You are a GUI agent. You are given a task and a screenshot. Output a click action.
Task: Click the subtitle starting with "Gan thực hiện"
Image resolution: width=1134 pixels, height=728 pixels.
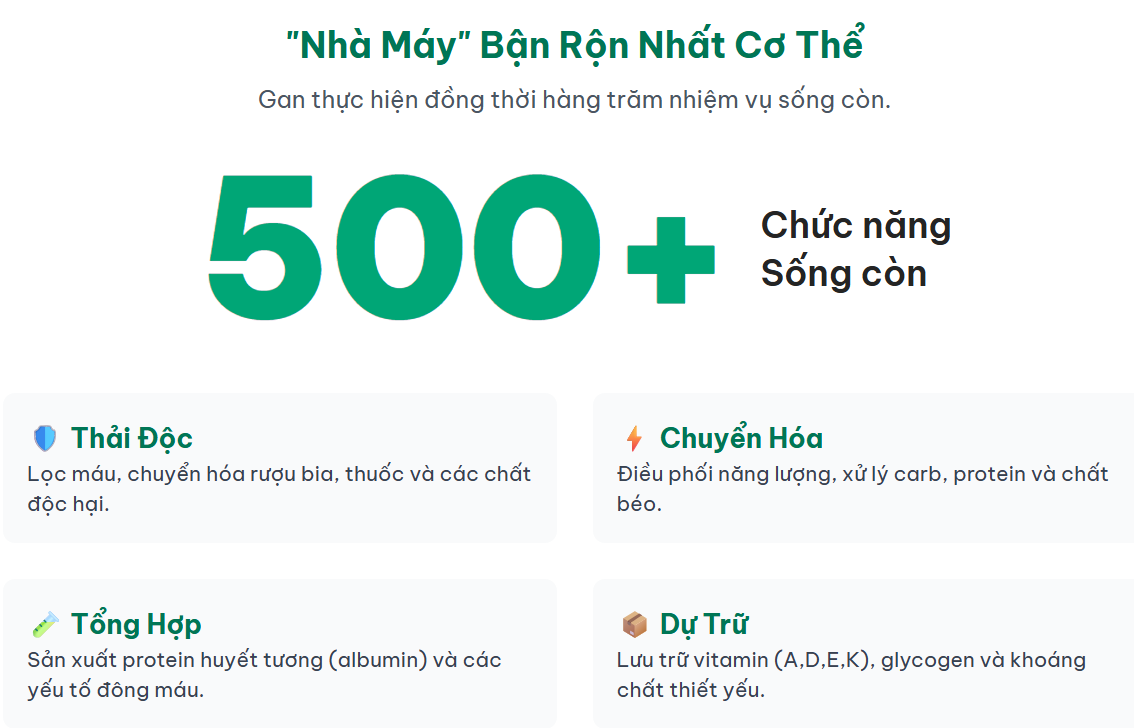pyautogui.click(x=574, y=100)
